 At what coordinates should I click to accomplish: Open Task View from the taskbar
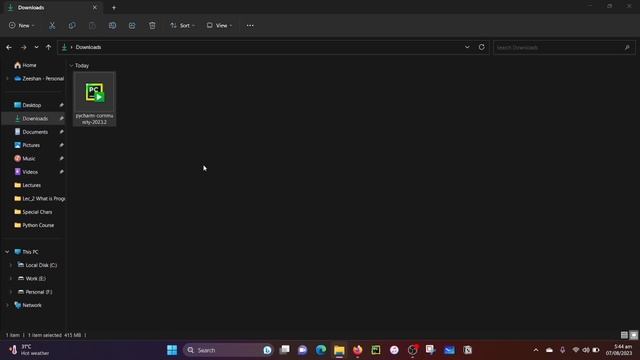pyautogui.click(x=284, y=350)
